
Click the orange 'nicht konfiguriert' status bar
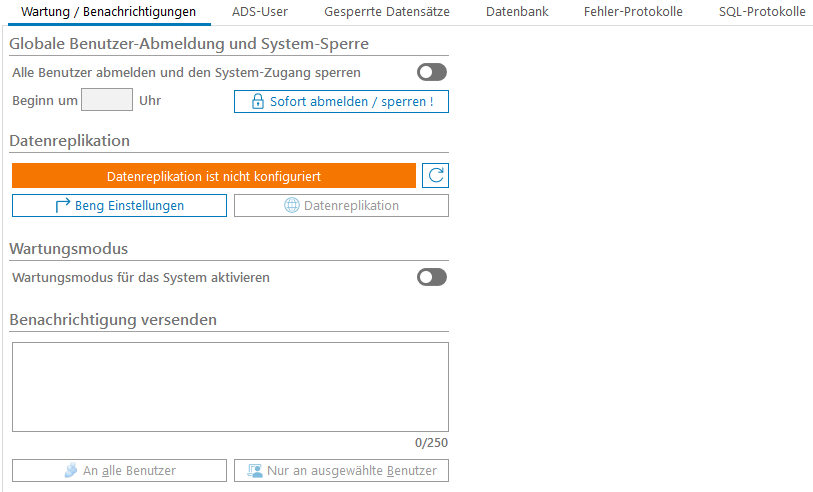[x=213, y=176]
